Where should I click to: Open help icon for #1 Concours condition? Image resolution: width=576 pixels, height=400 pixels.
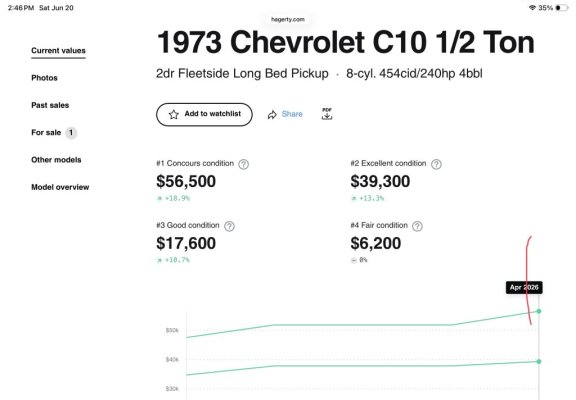tap(243, 164)
